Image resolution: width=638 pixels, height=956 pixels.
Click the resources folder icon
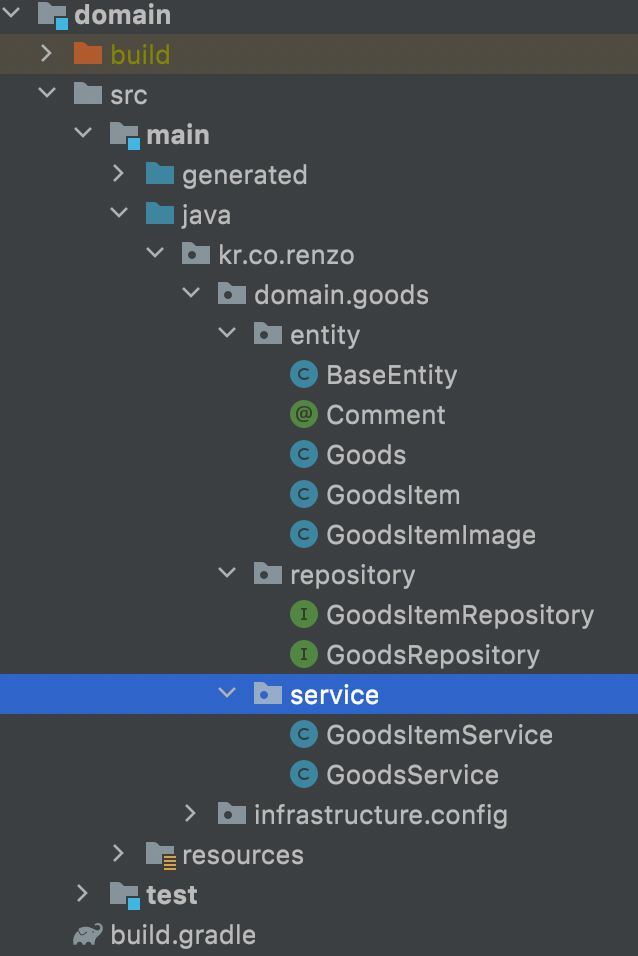(x=159, y=854)
